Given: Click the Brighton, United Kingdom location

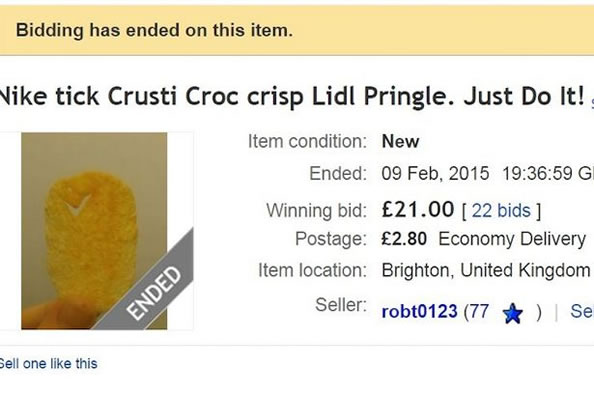Looking at the screenshot, I should pos(486,270).
